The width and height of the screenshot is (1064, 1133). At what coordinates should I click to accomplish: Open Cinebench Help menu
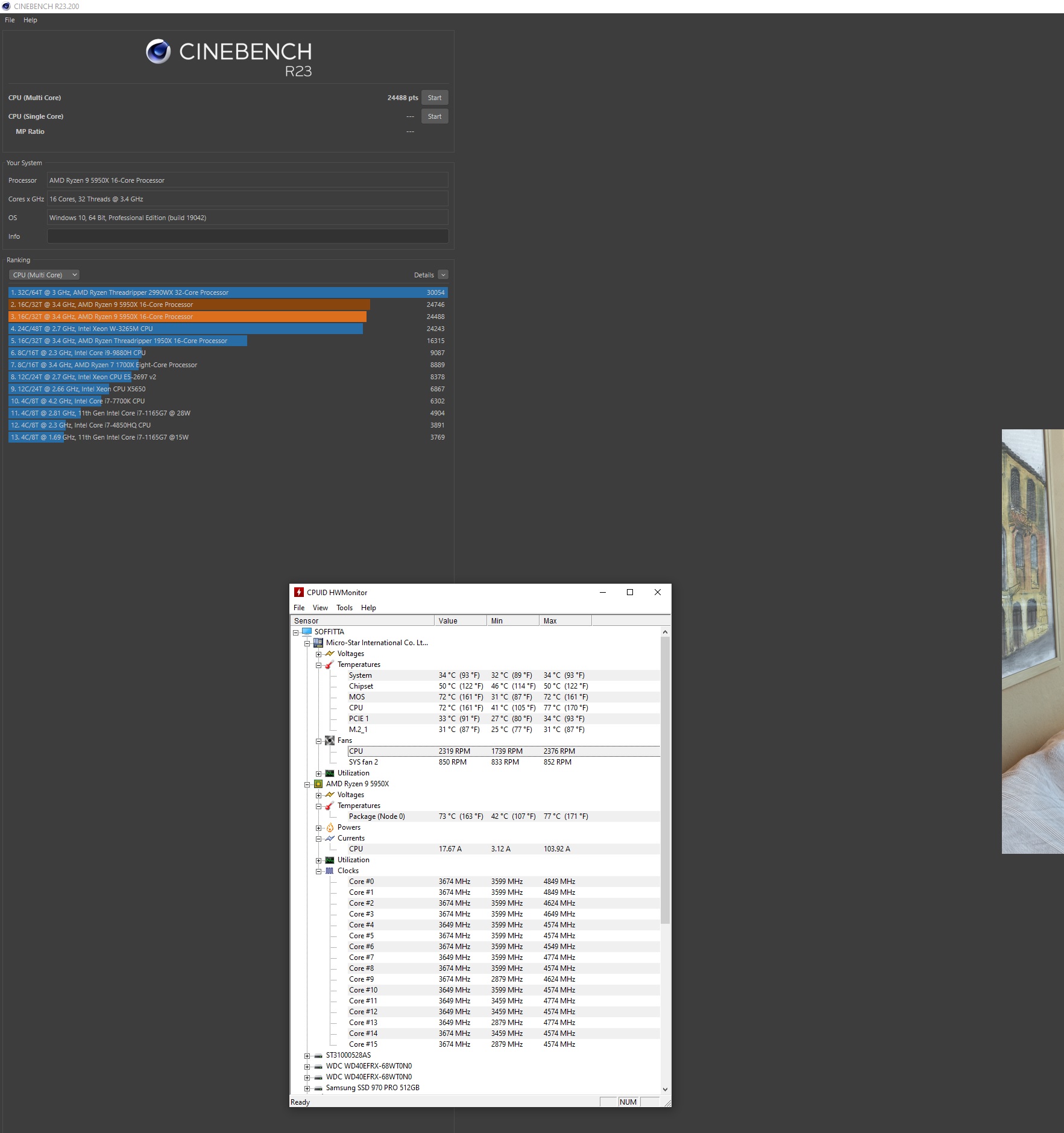coord(30,20)
